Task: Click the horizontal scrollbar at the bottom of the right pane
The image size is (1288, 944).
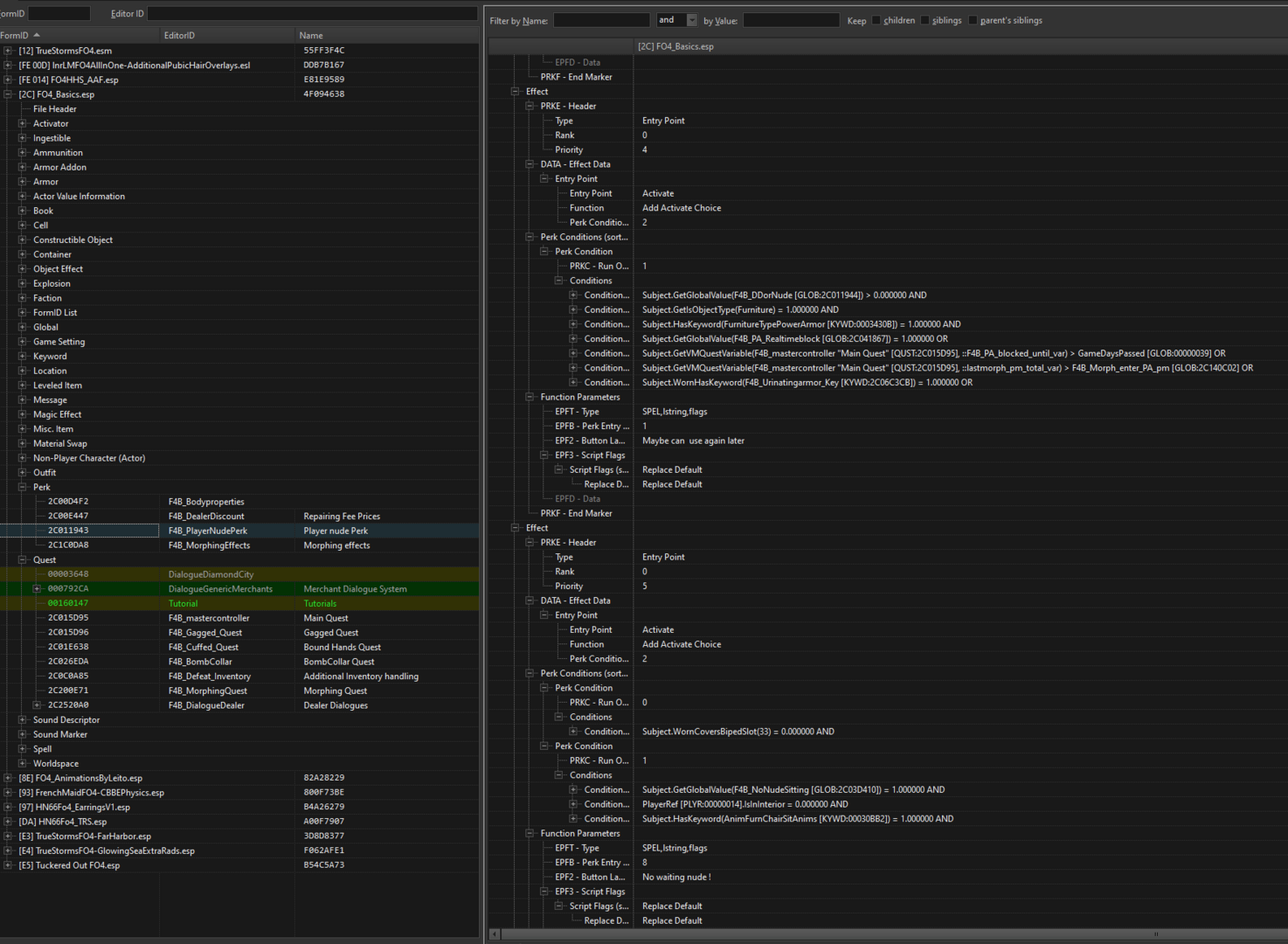Action: click(x=887, y=934)
